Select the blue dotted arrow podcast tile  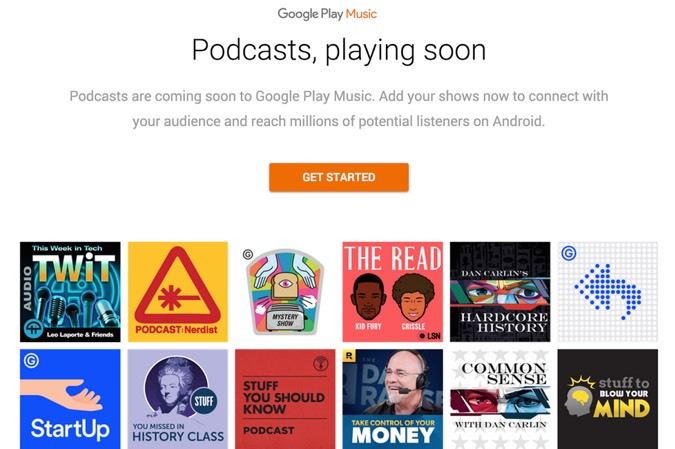pos(607,292)
